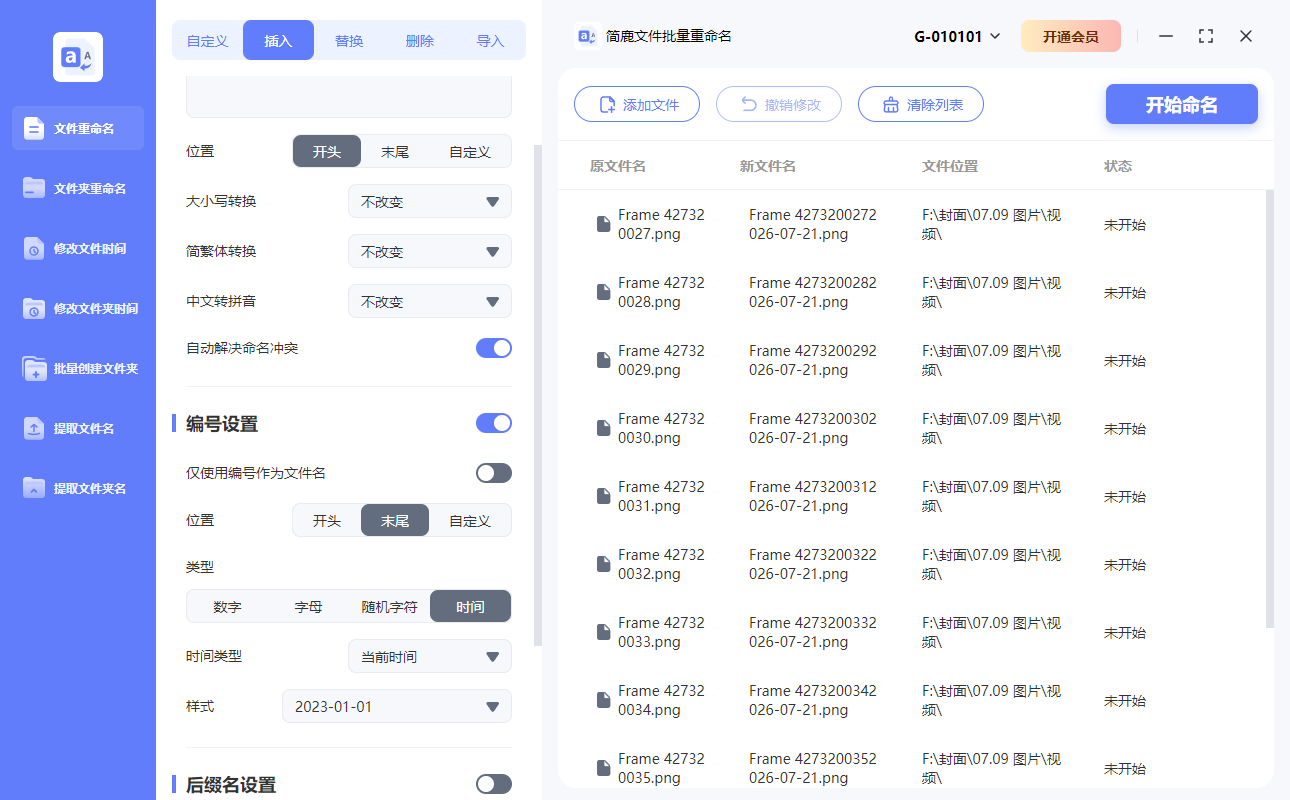Set numbering 位置 to 开头
The image size is (1290, 800).
[x=327, y=520]
